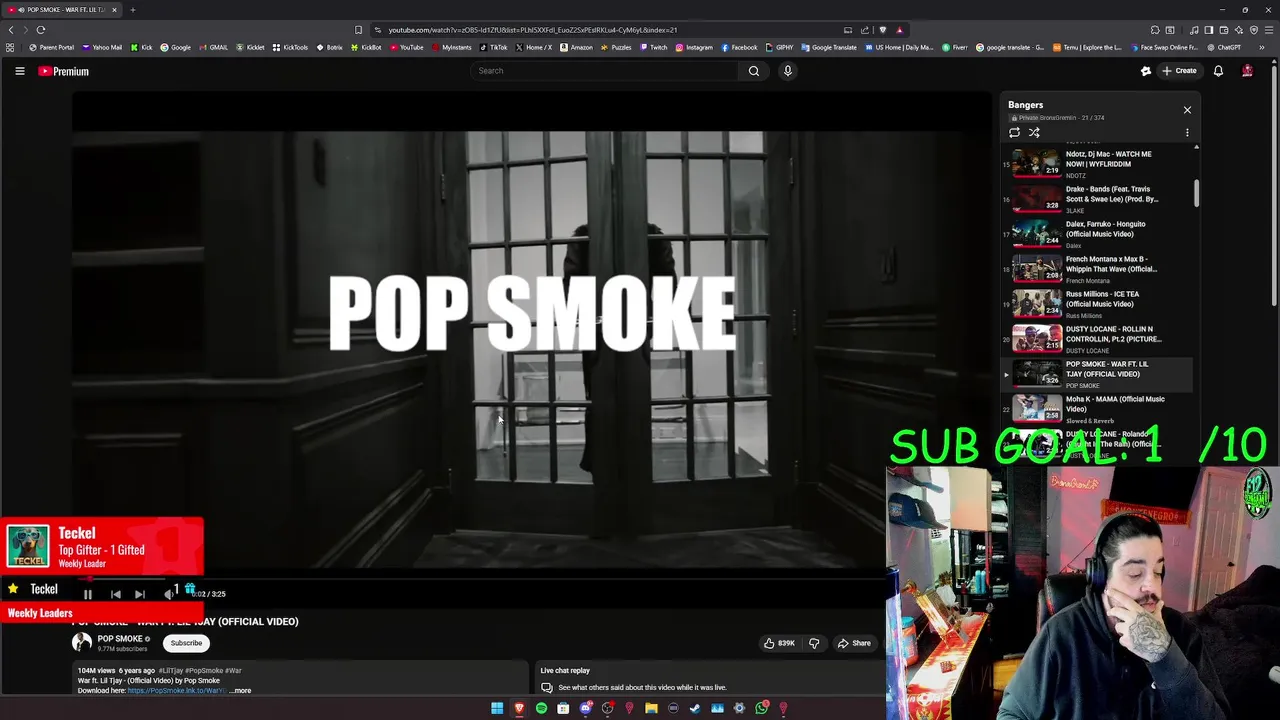This screenshot has height=720, width=1280.
Task: Open the YouTube guide hamburger menu
Action: click(19, 71)
